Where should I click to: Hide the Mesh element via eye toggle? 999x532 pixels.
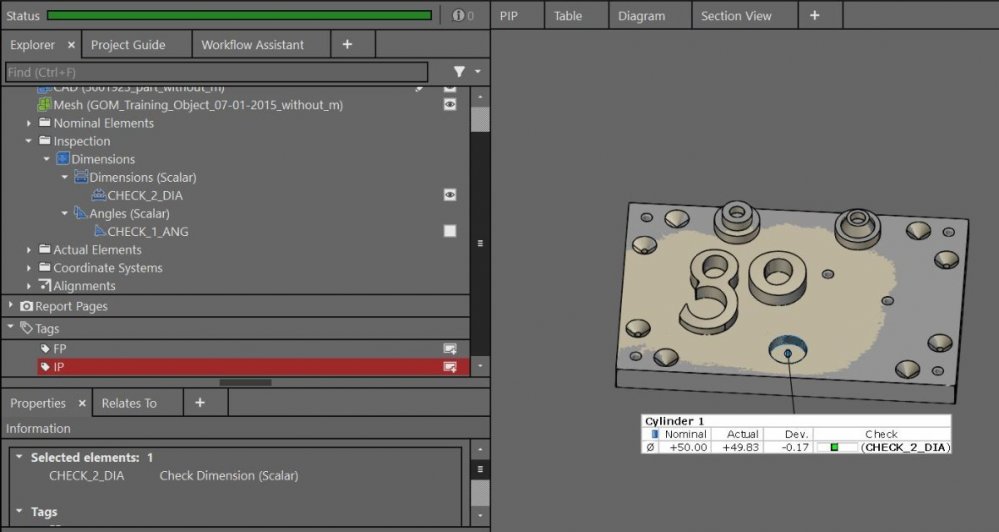coord(450,105)
